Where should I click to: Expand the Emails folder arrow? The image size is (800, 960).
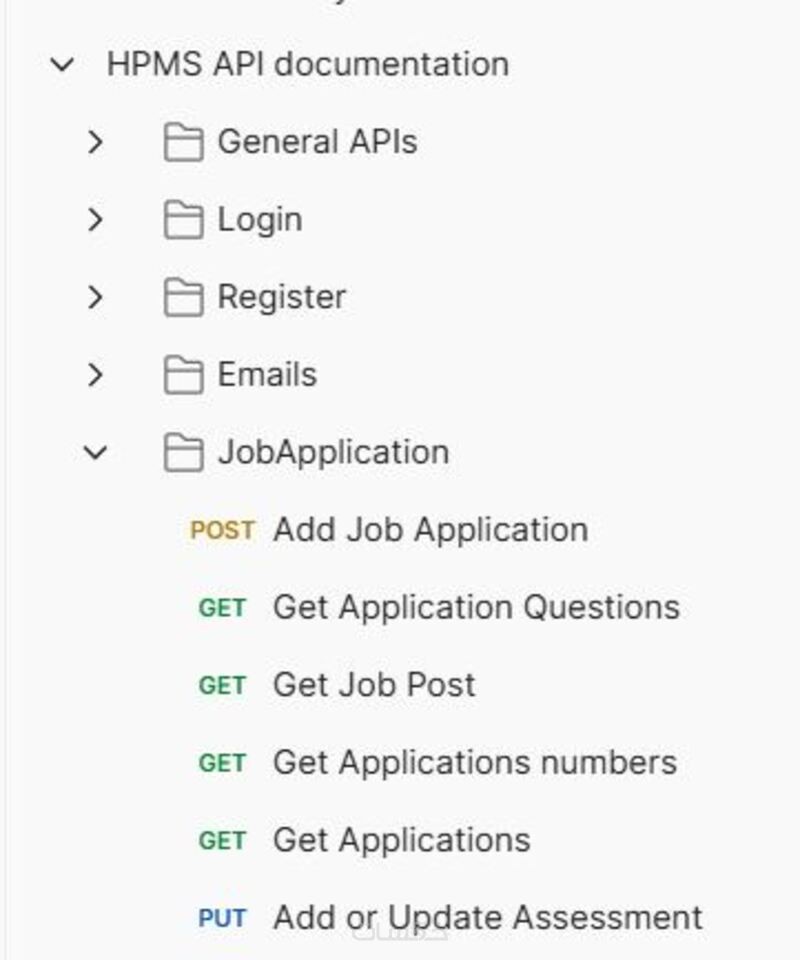tap(95, 375)
